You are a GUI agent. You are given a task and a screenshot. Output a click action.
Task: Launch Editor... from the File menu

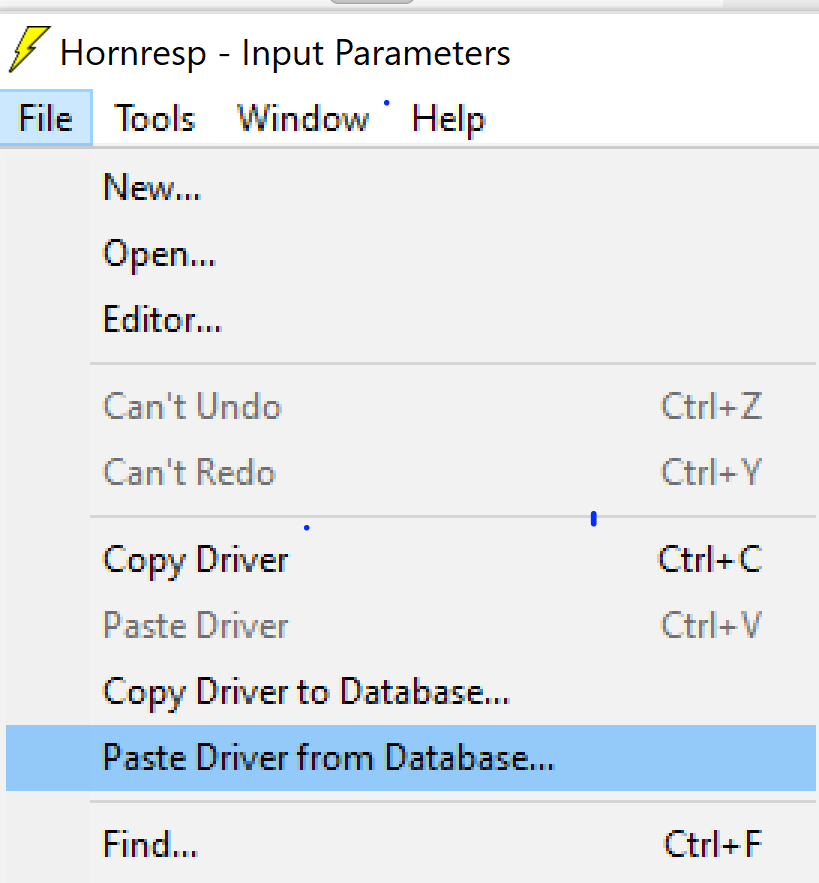click(162, 321)
